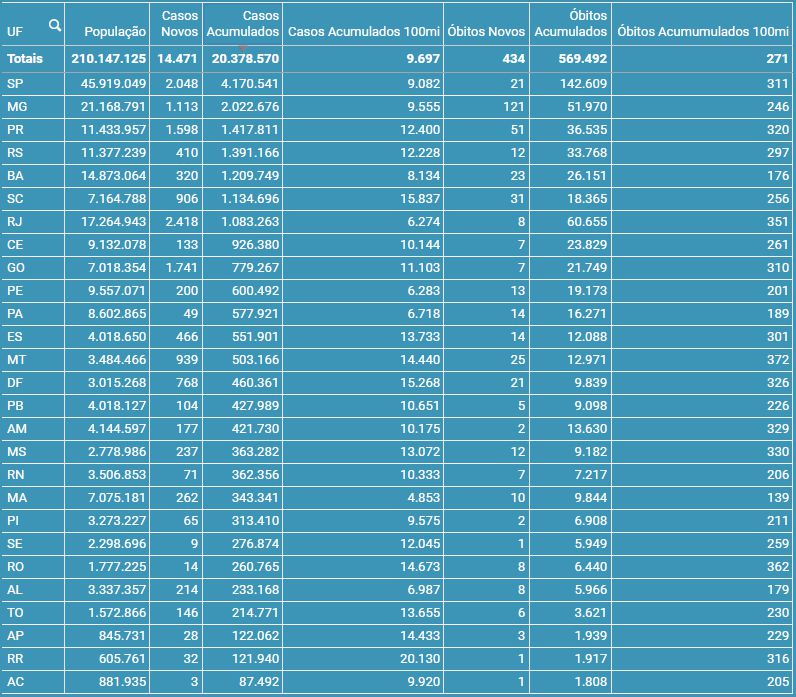Screen dimensions: 796x697
Task: Sort table by População column header
Action: pos(115,32)
